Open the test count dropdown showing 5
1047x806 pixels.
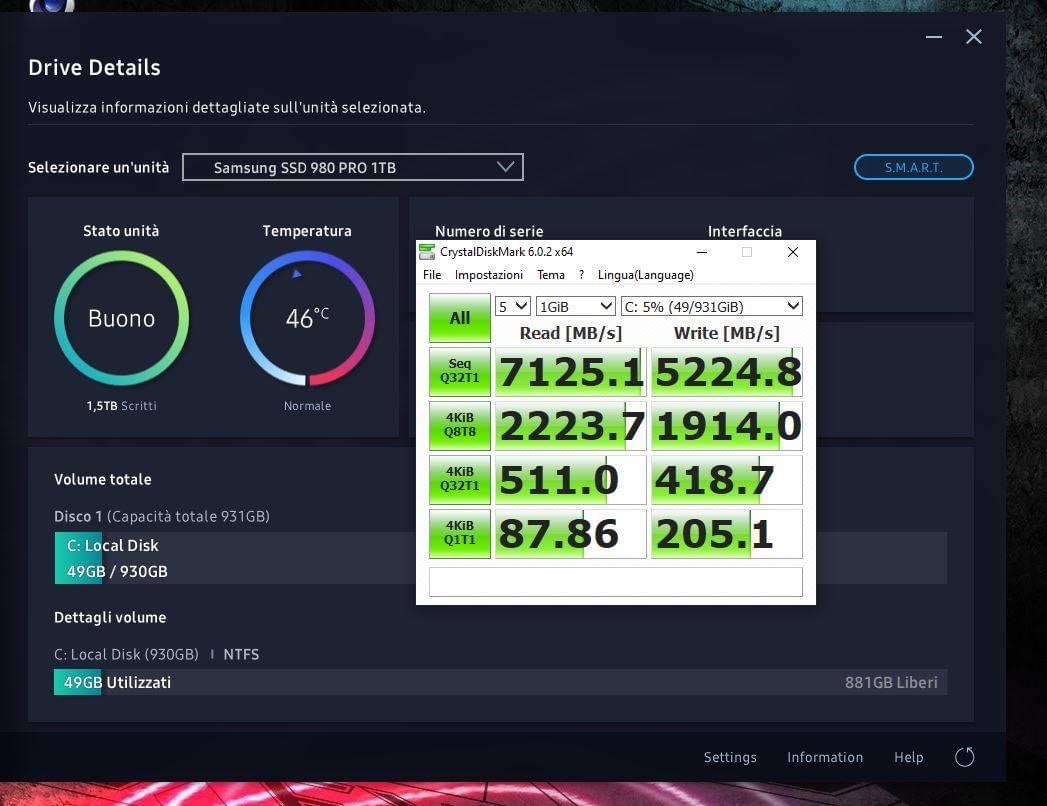point(512,307)
